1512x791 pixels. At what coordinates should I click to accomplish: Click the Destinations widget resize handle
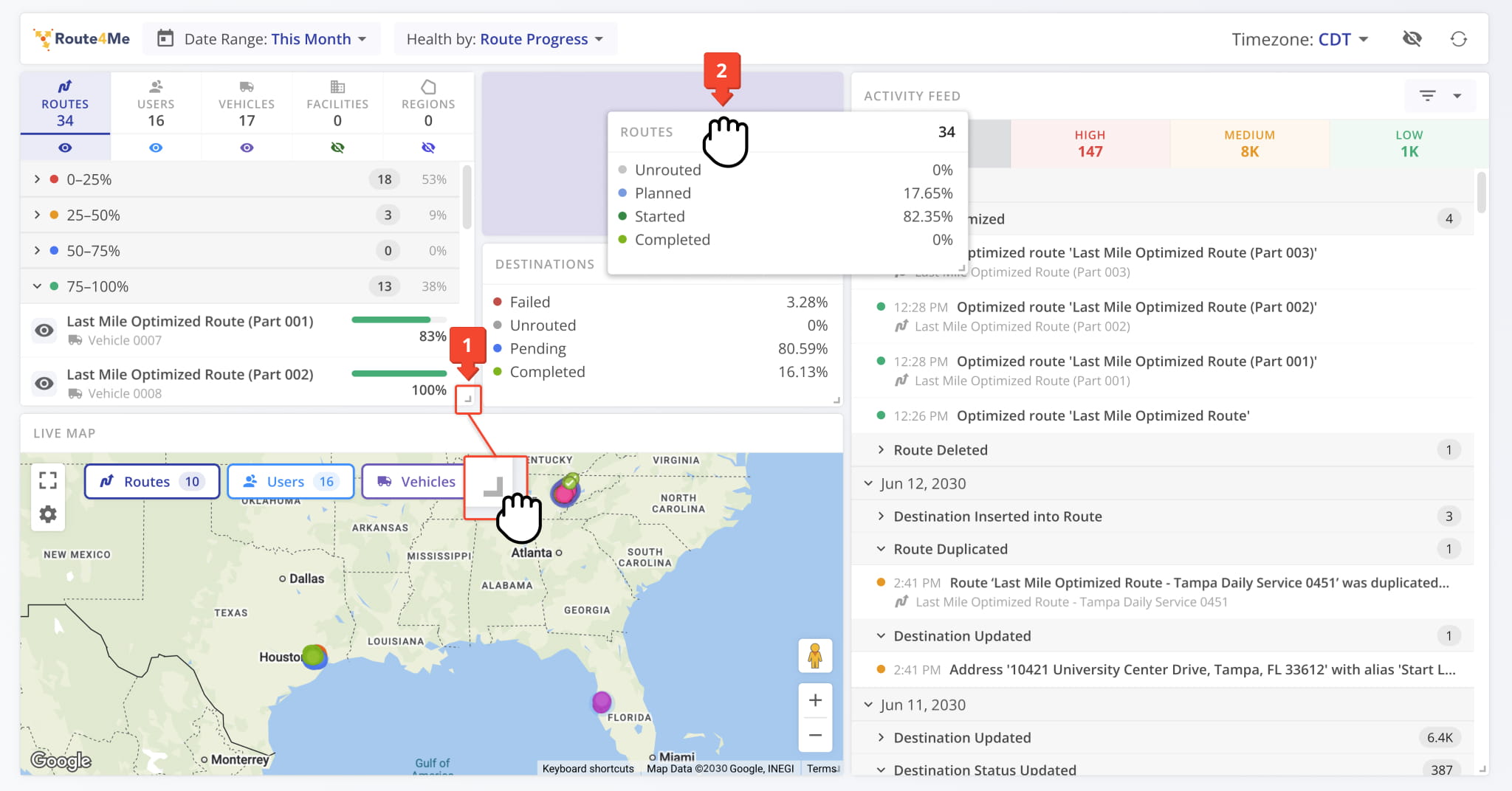[x=836, y=400]
